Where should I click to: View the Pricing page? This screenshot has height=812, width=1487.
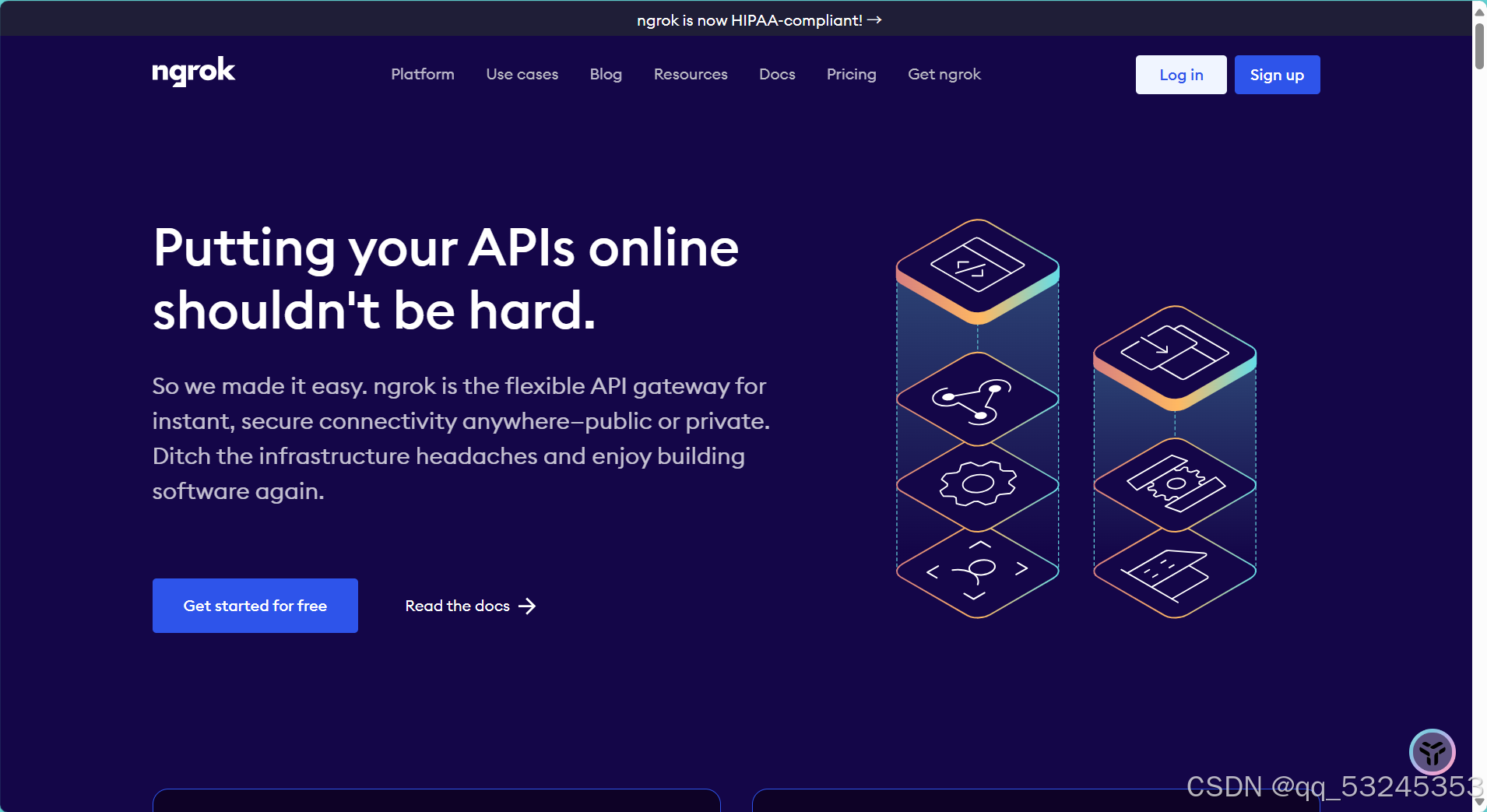click(x=851, y=74)
